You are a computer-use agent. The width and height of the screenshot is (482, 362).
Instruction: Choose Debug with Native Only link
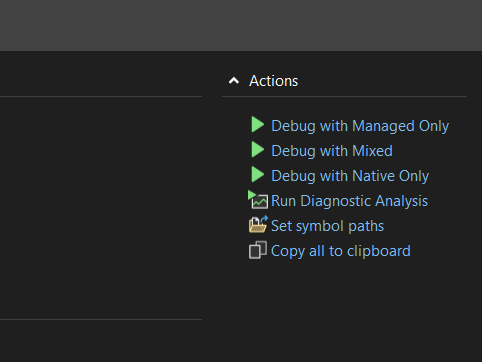(x=350, y=176)
